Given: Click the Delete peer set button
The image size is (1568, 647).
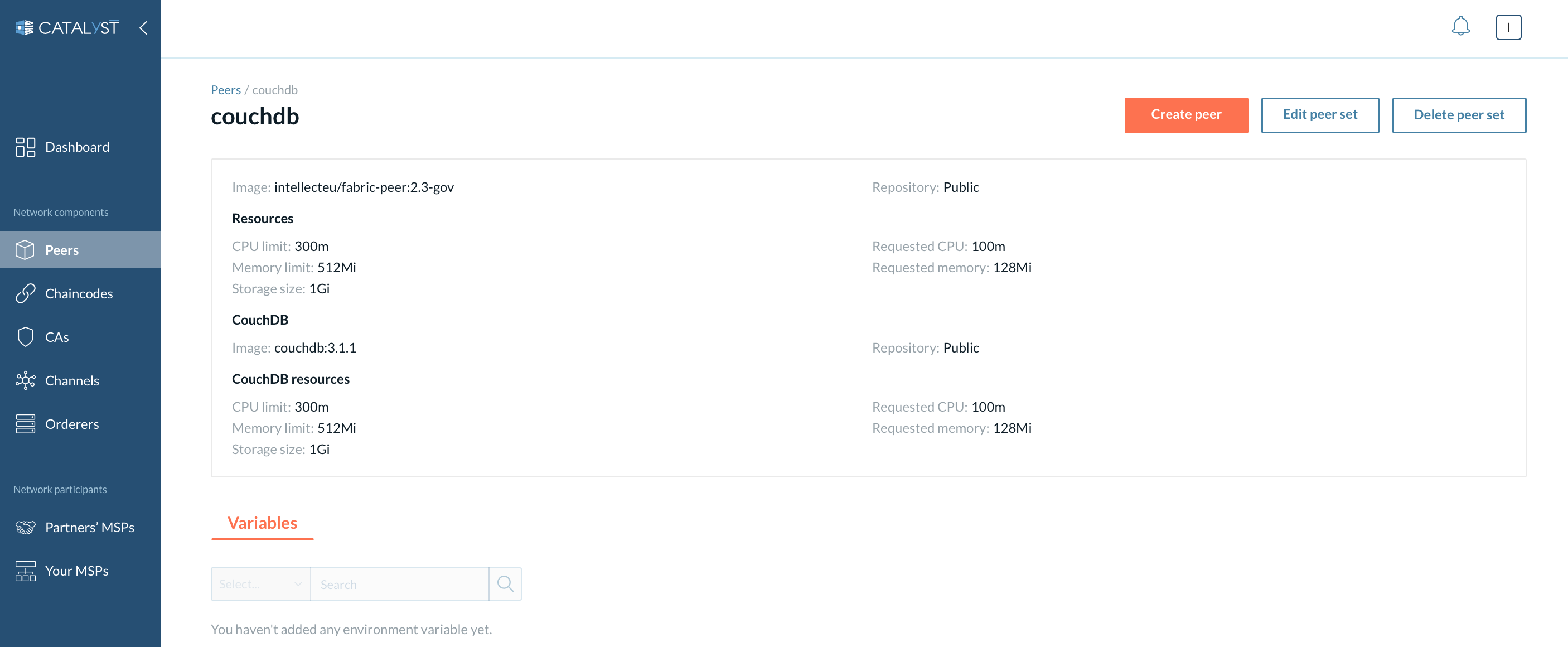Looking at the screenshot, I should [x=1459, y=114].
